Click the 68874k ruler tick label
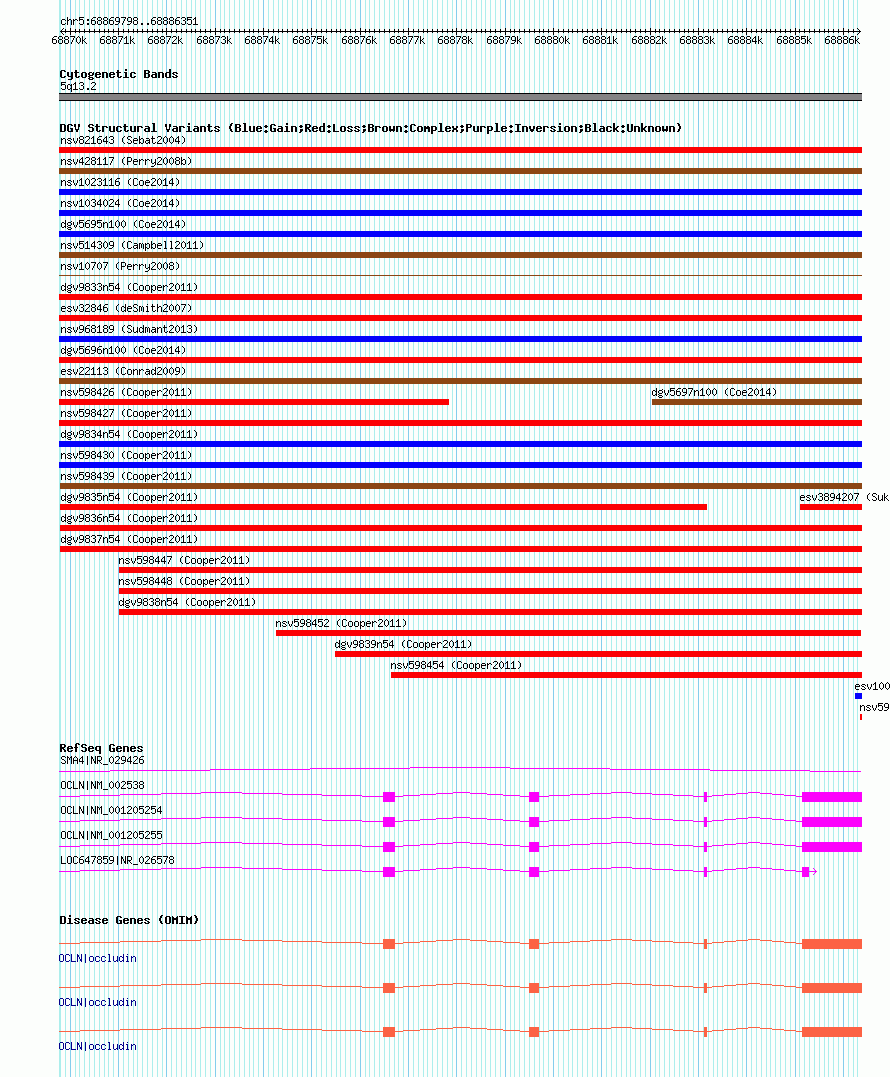This screenshot has height=1077, width=890. coord(262,41)
